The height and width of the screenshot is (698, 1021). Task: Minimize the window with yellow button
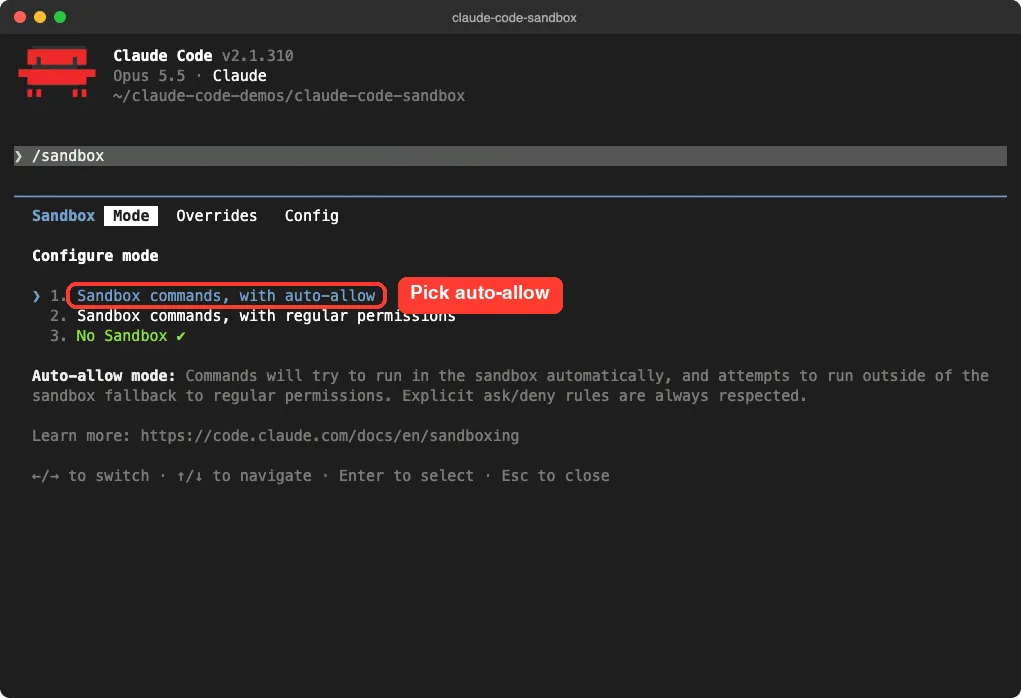(x=40, y=17)
